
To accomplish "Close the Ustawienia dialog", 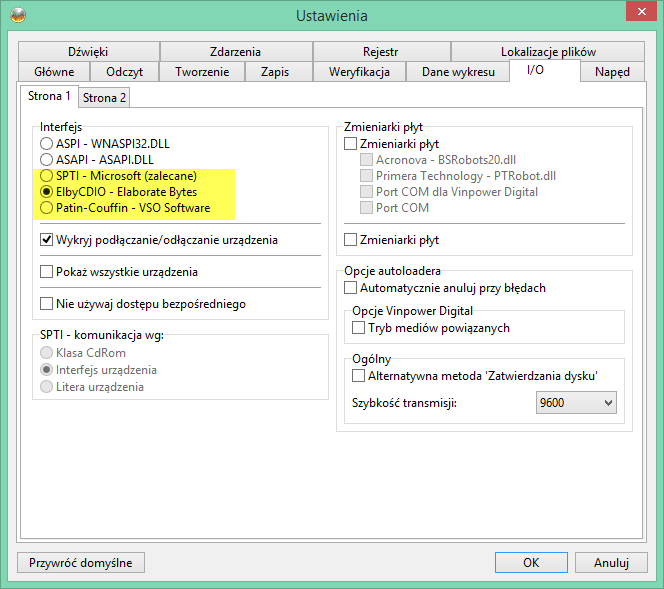I will (641, 11).
